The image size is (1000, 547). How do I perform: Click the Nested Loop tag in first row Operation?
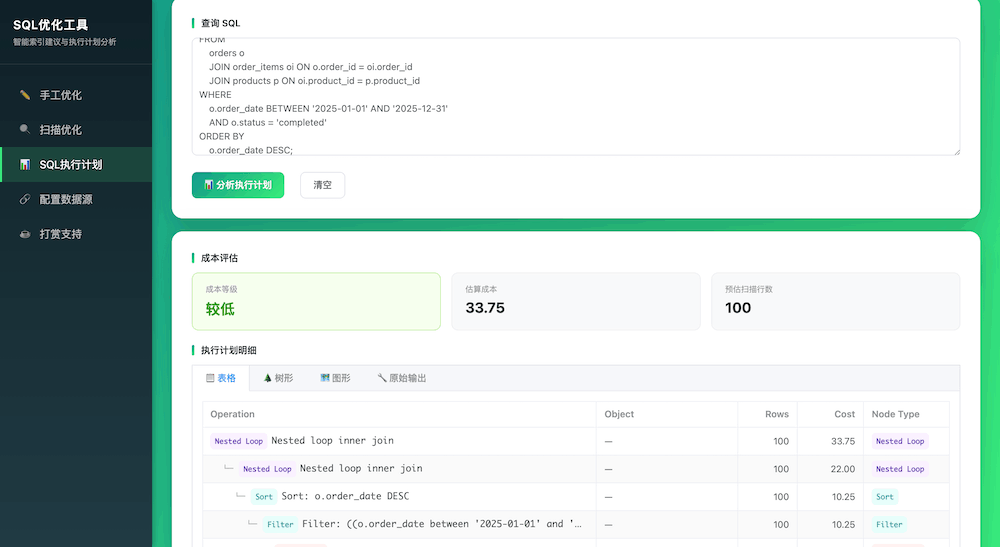coord(239,441)
